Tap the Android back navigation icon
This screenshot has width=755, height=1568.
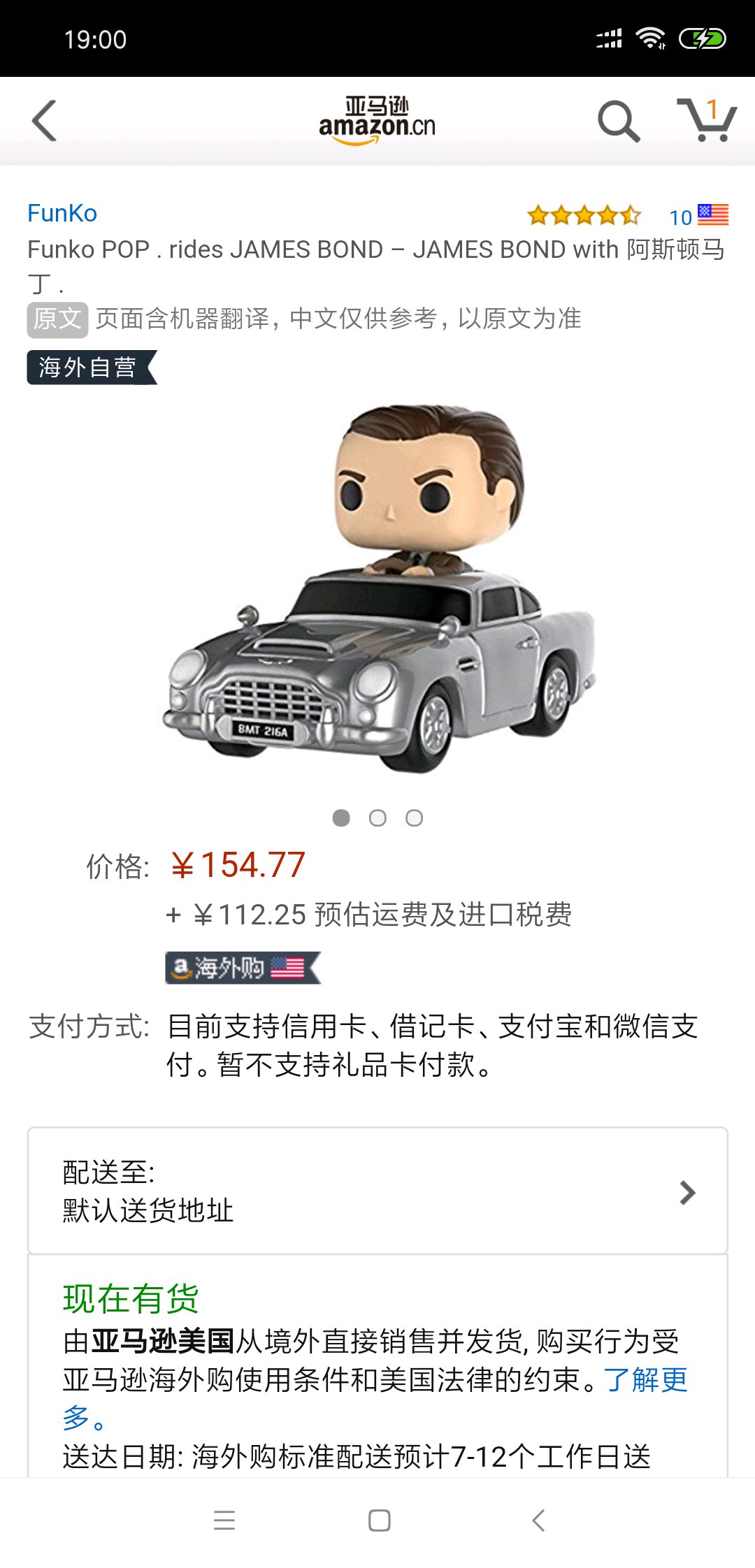[538, 1520]
